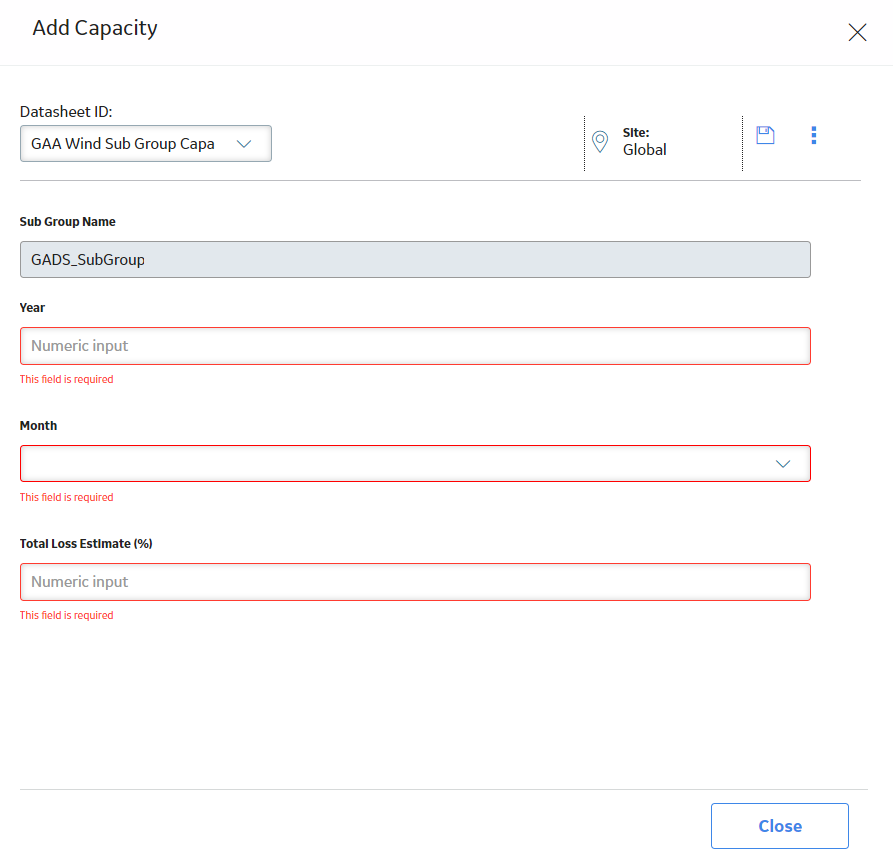
Task: Open the Datasheet ID combo box
Action: [146, 144]
